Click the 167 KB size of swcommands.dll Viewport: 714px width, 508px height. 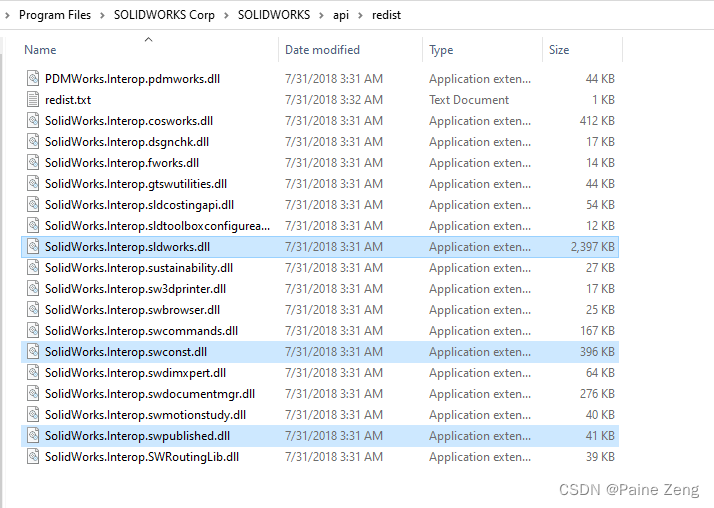[597, 330]
